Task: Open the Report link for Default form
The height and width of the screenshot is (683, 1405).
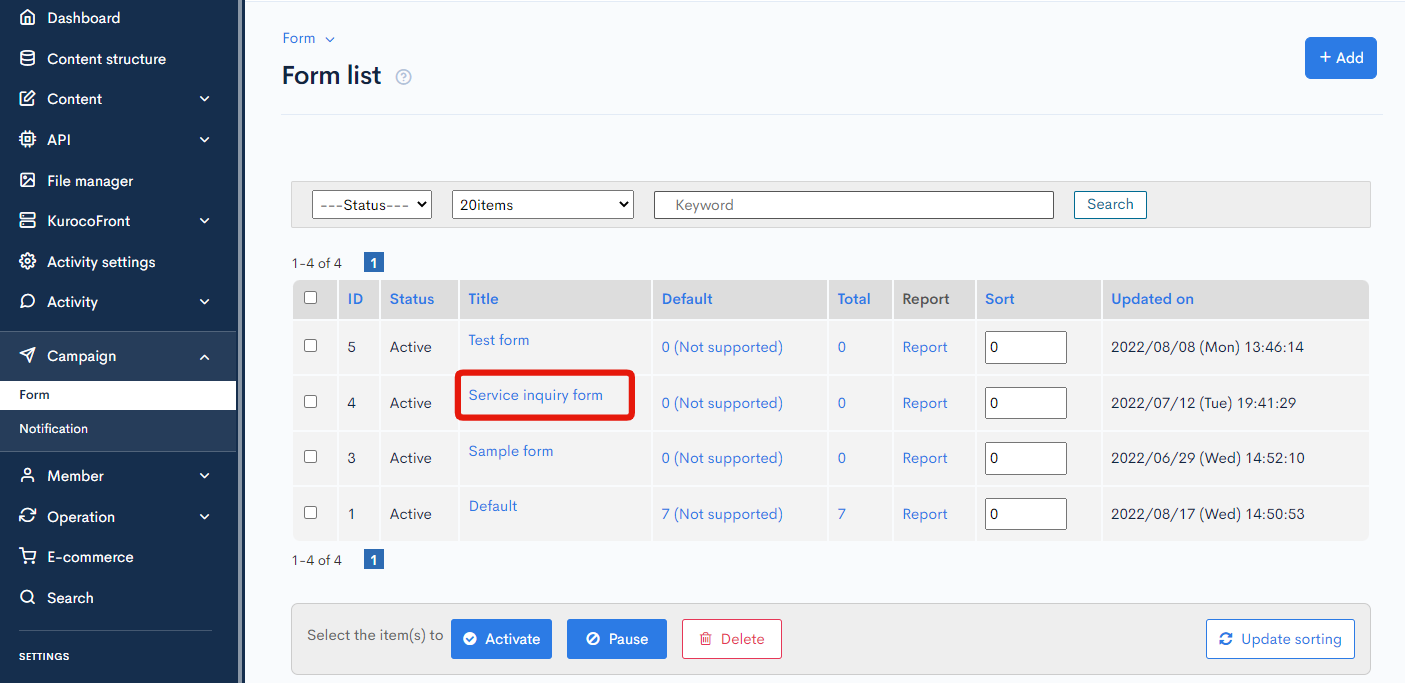Action: [x=925, y=514]
